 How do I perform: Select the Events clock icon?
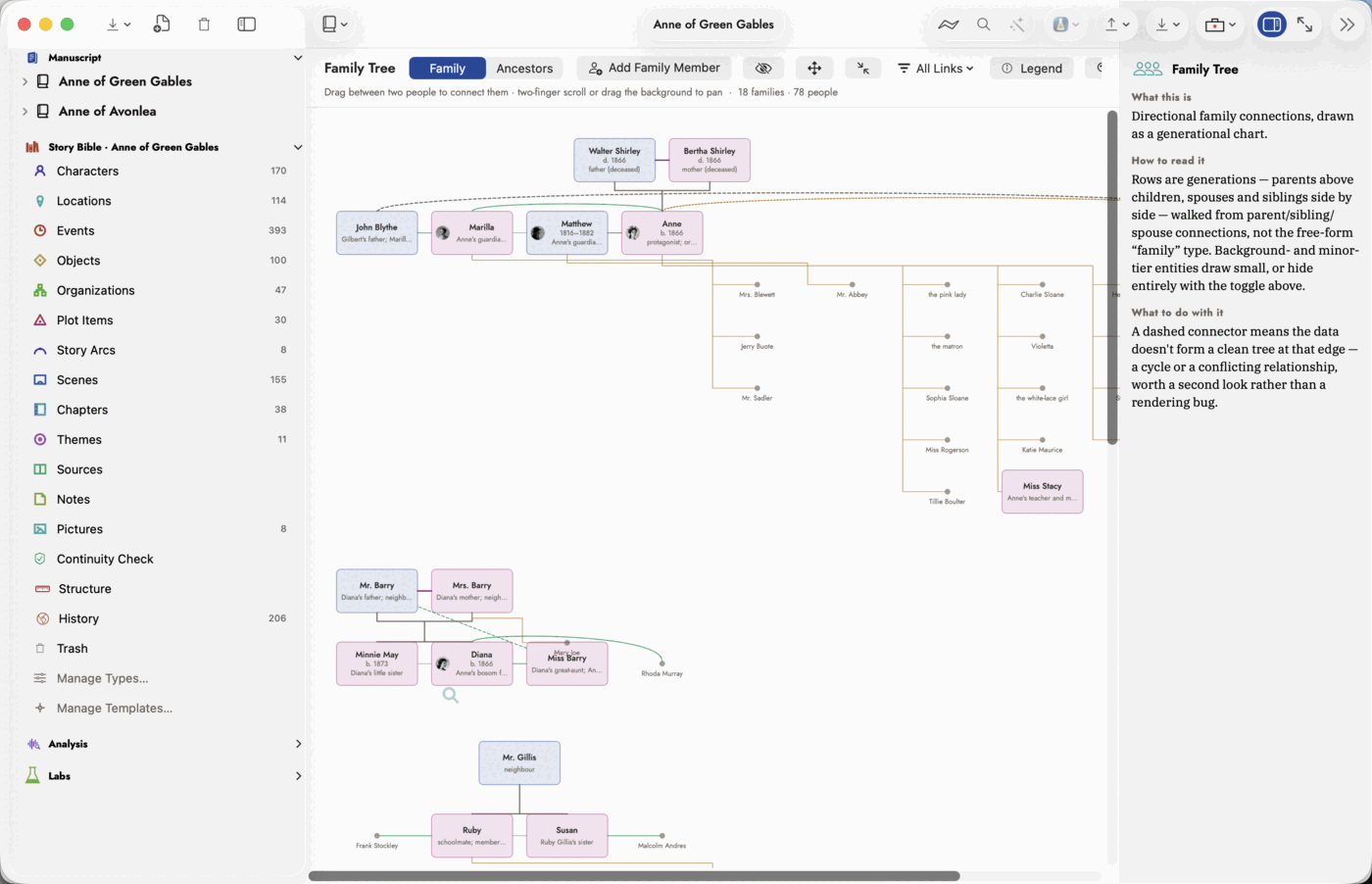(40, 230)
